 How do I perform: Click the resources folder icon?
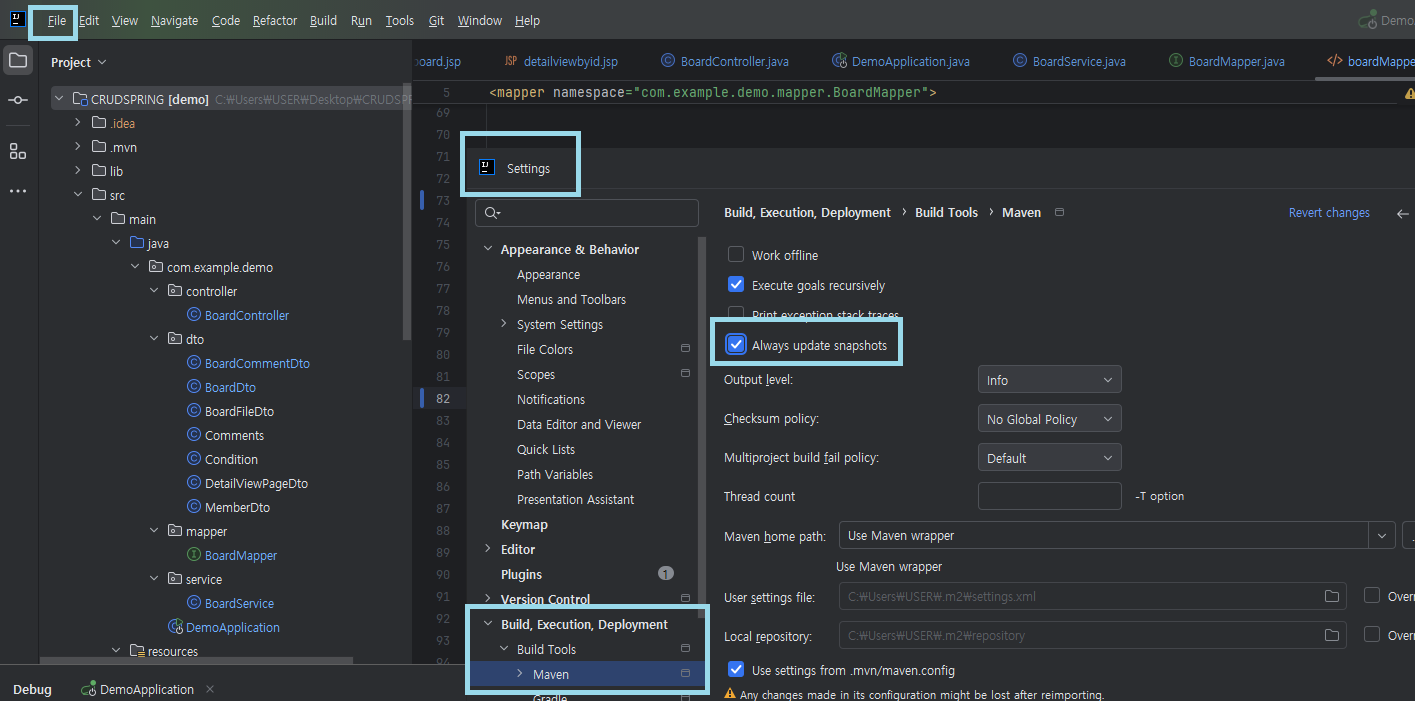click(139, 651)
